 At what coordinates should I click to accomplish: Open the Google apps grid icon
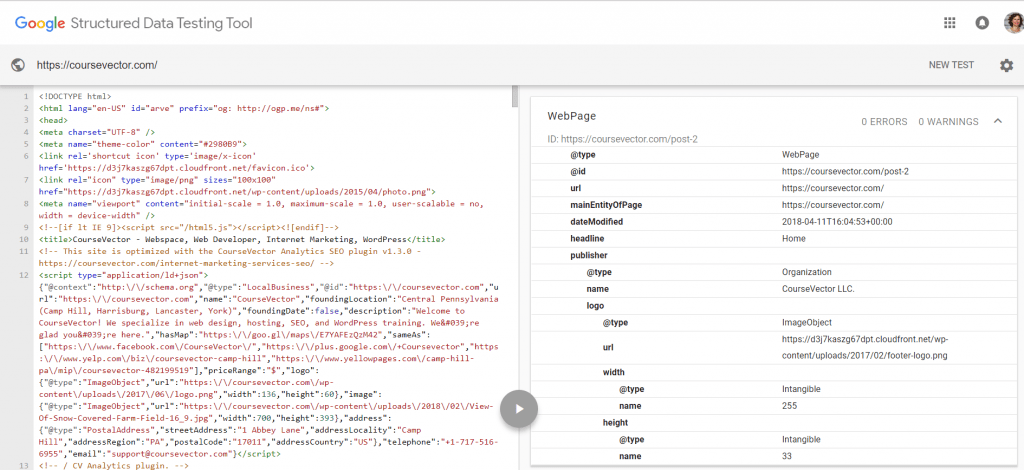tap(950, 24)
